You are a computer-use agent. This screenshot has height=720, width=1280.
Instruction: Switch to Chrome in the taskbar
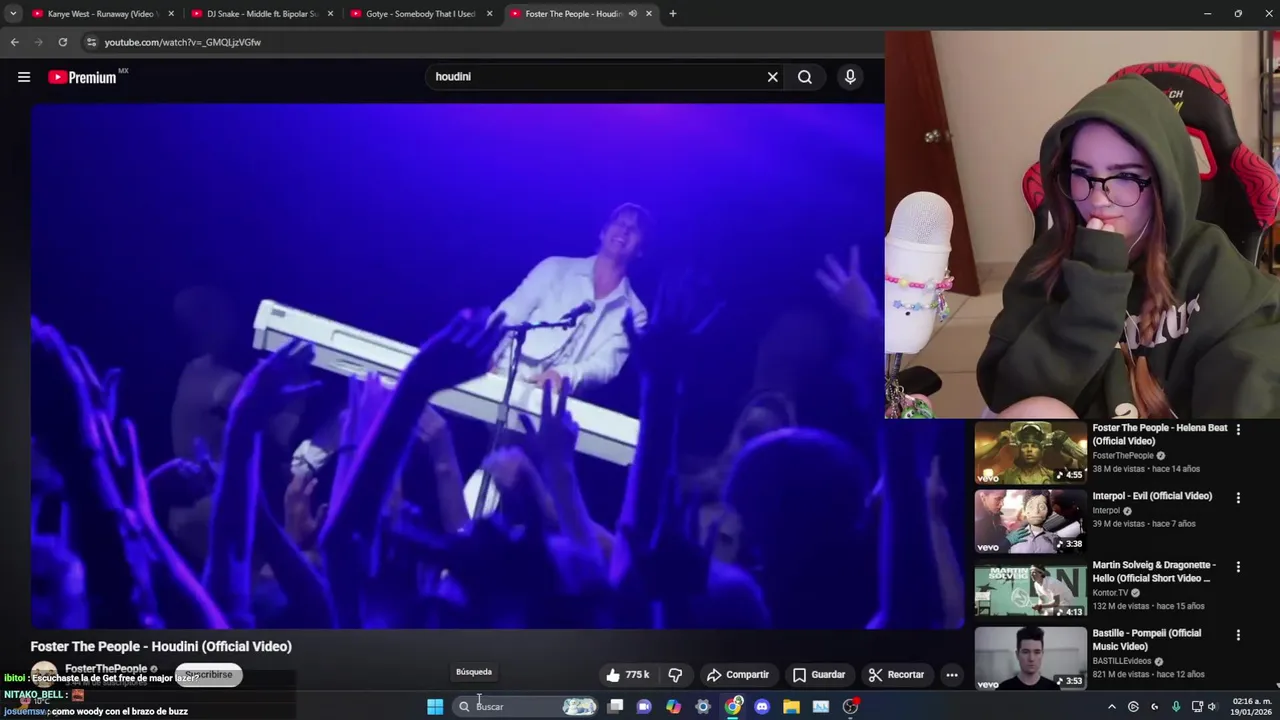tap(733, 707)
